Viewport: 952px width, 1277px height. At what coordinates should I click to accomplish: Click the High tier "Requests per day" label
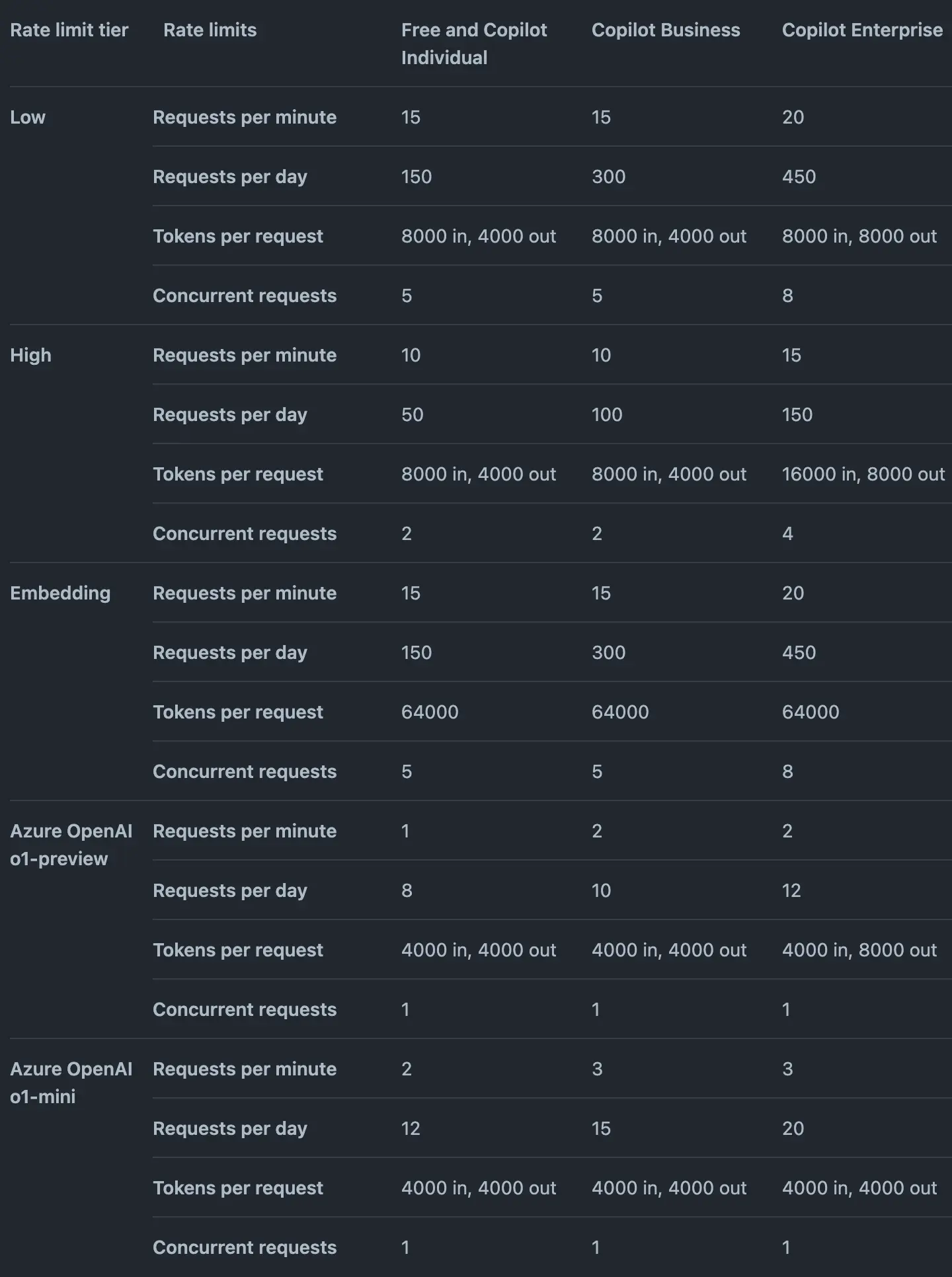pyautogui.click(x=229, y=415)
